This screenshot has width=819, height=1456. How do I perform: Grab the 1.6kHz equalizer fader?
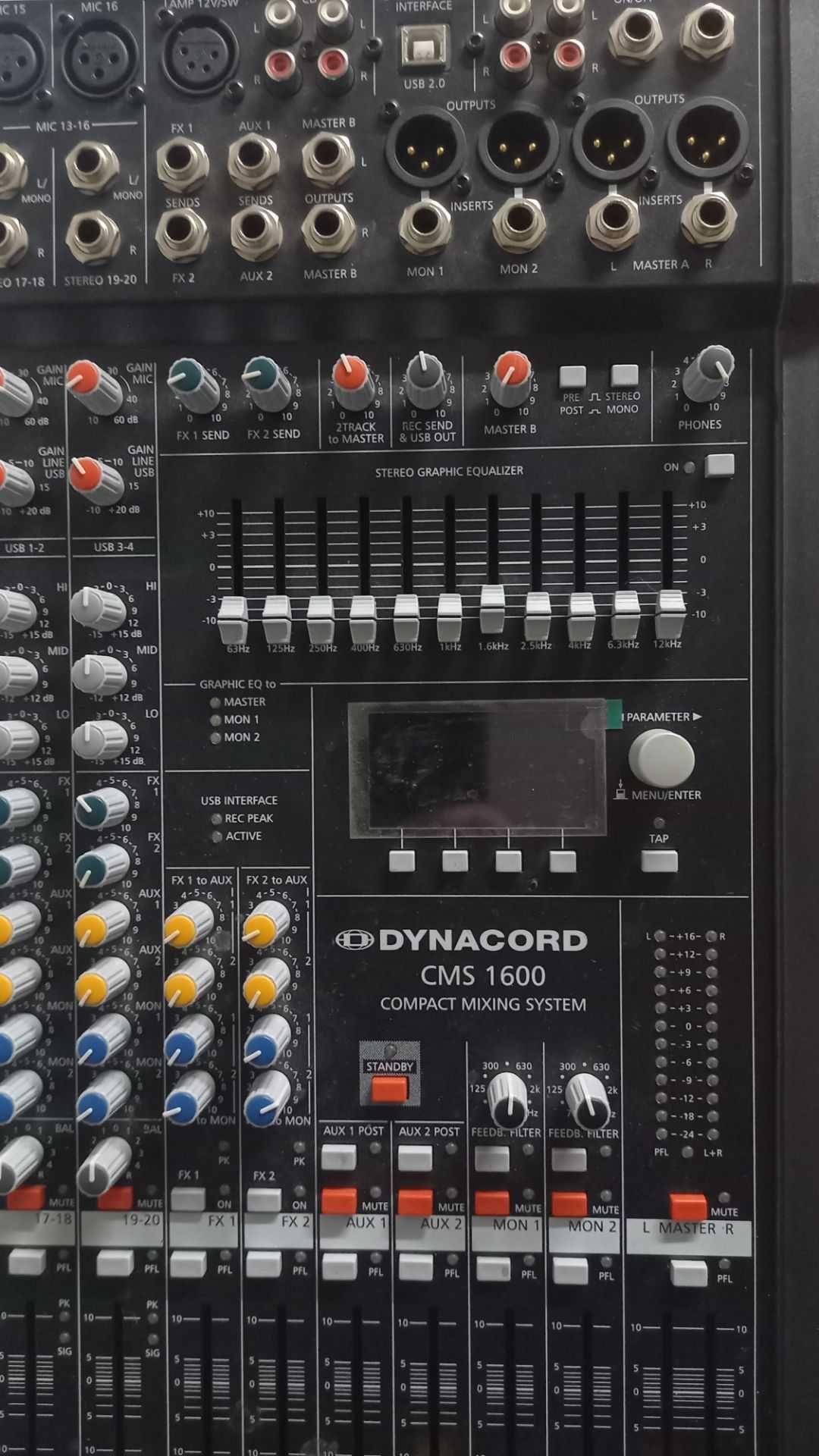[492, 608]
